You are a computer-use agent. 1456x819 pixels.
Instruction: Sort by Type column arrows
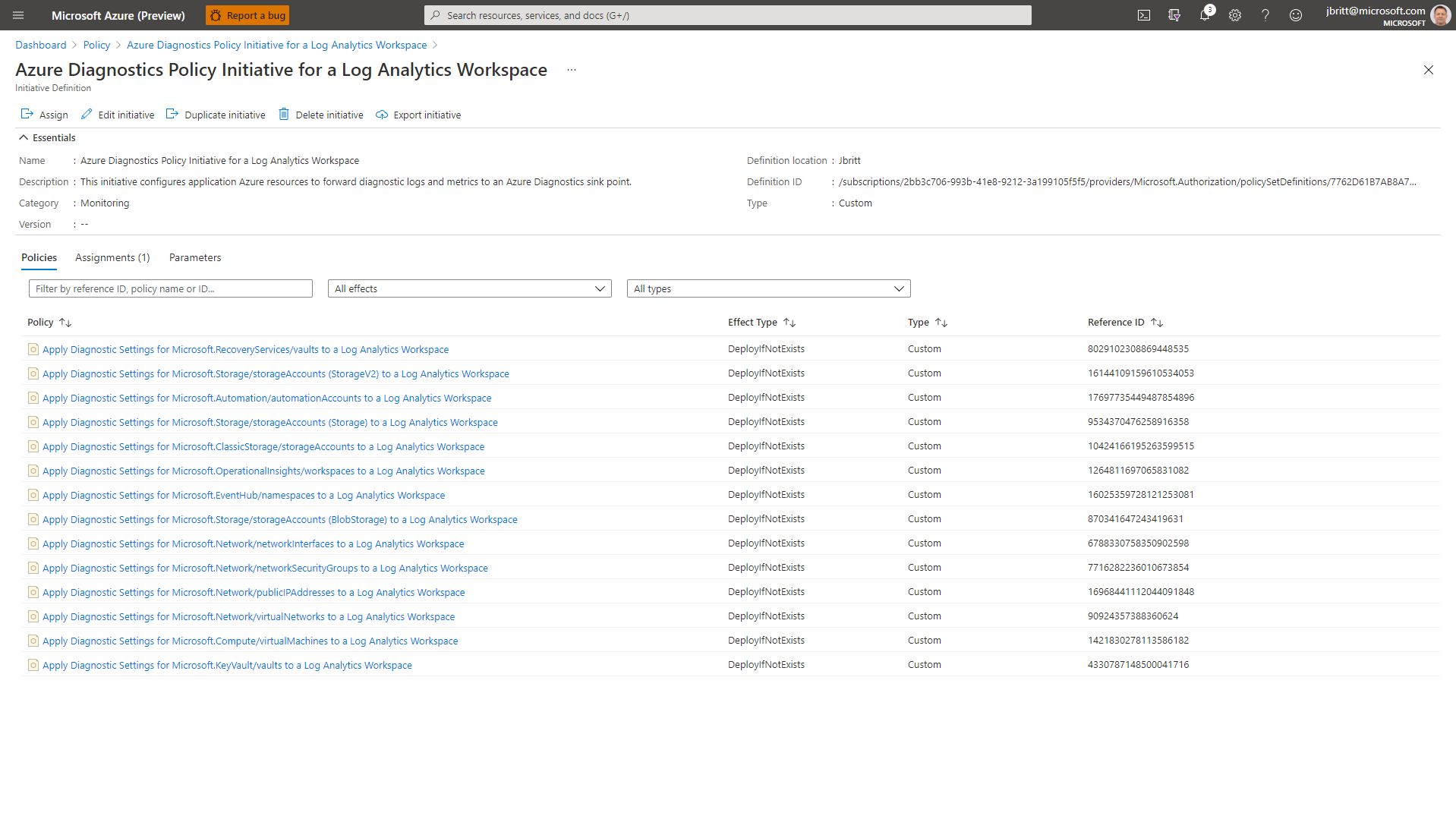(941, 323)
